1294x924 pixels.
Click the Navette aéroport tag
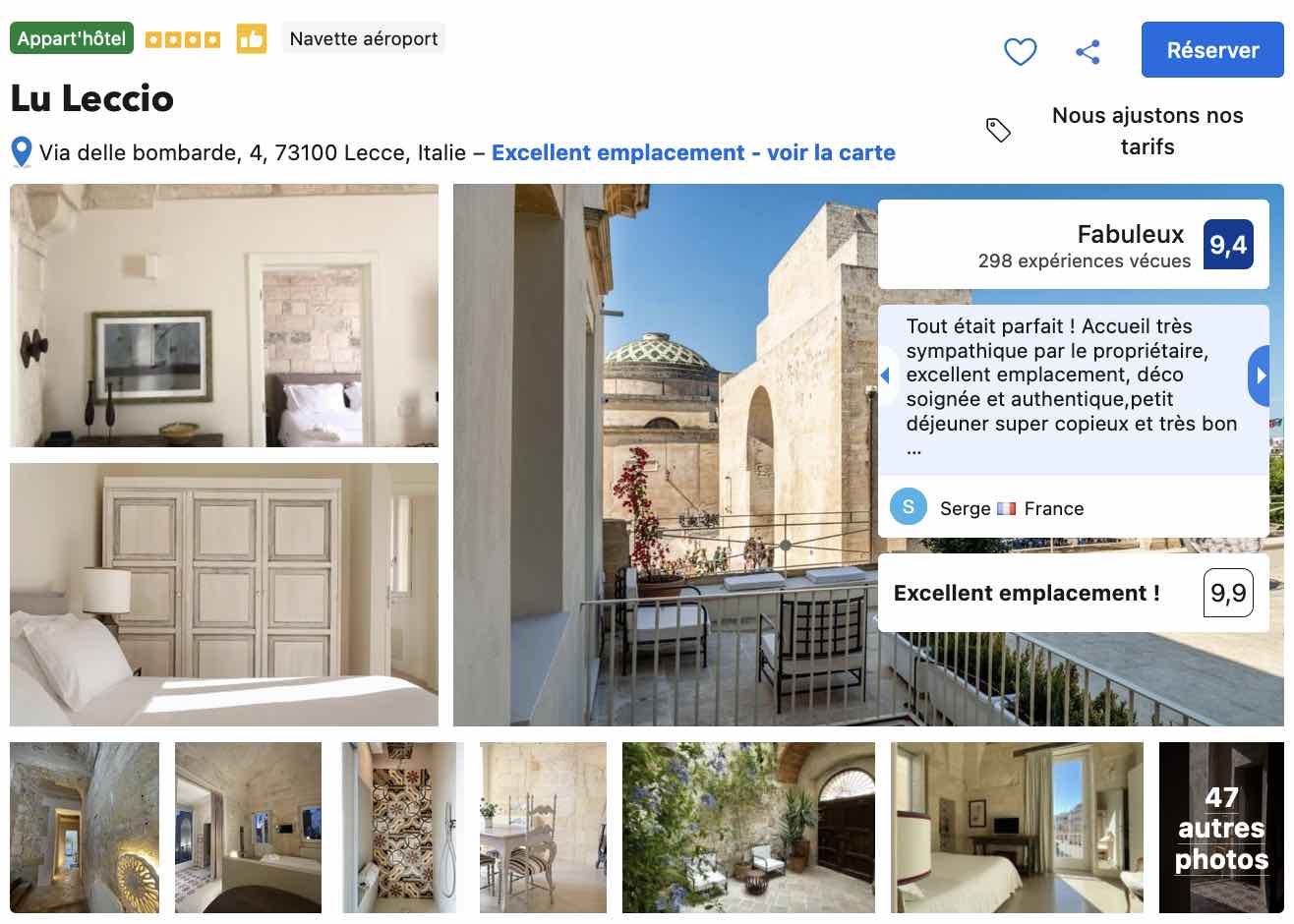(364, 38)
